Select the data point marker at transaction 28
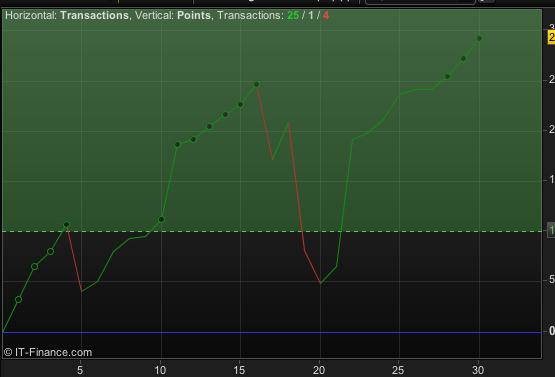 coord(447,76)
